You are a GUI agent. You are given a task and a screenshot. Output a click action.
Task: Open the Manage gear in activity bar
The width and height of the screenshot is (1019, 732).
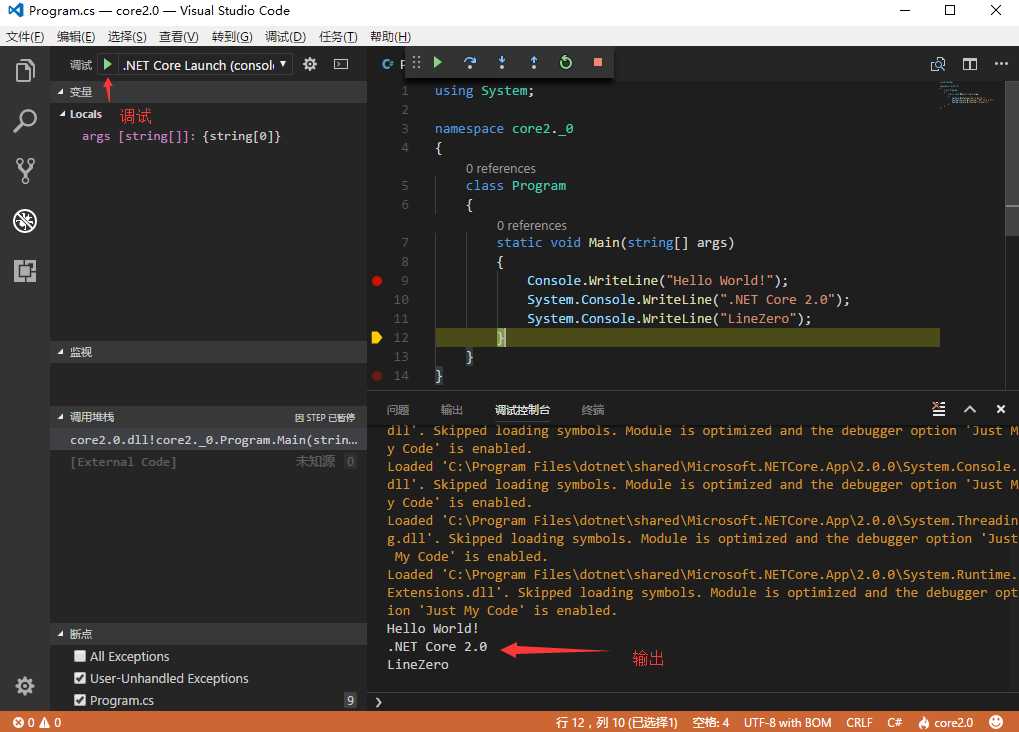[x=25, y=686]
